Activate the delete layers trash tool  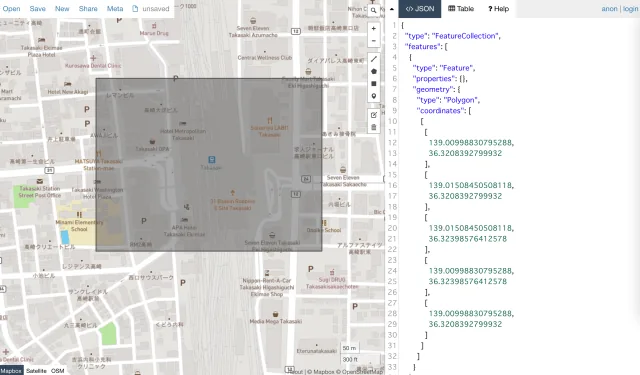coord(373,127)
